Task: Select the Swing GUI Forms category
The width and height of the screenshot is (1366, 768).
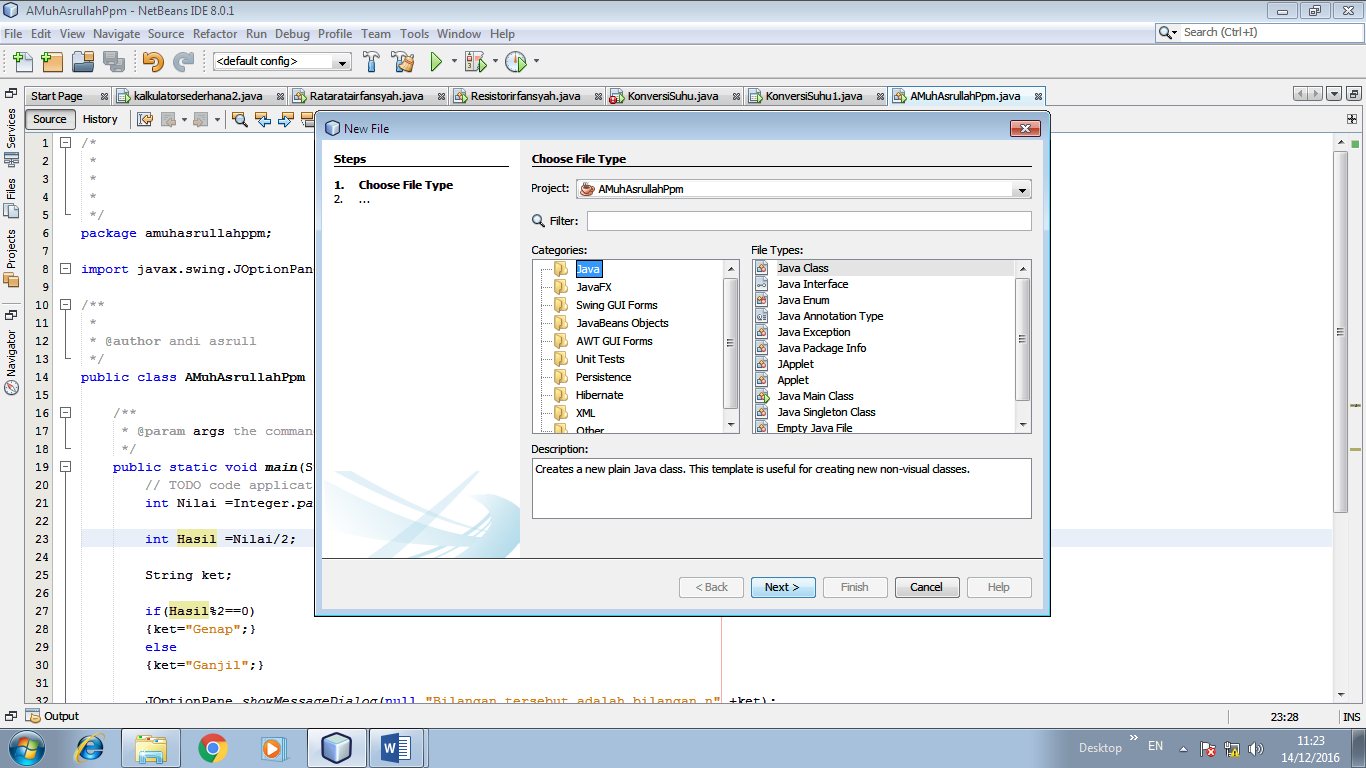Action: [616, 305]
